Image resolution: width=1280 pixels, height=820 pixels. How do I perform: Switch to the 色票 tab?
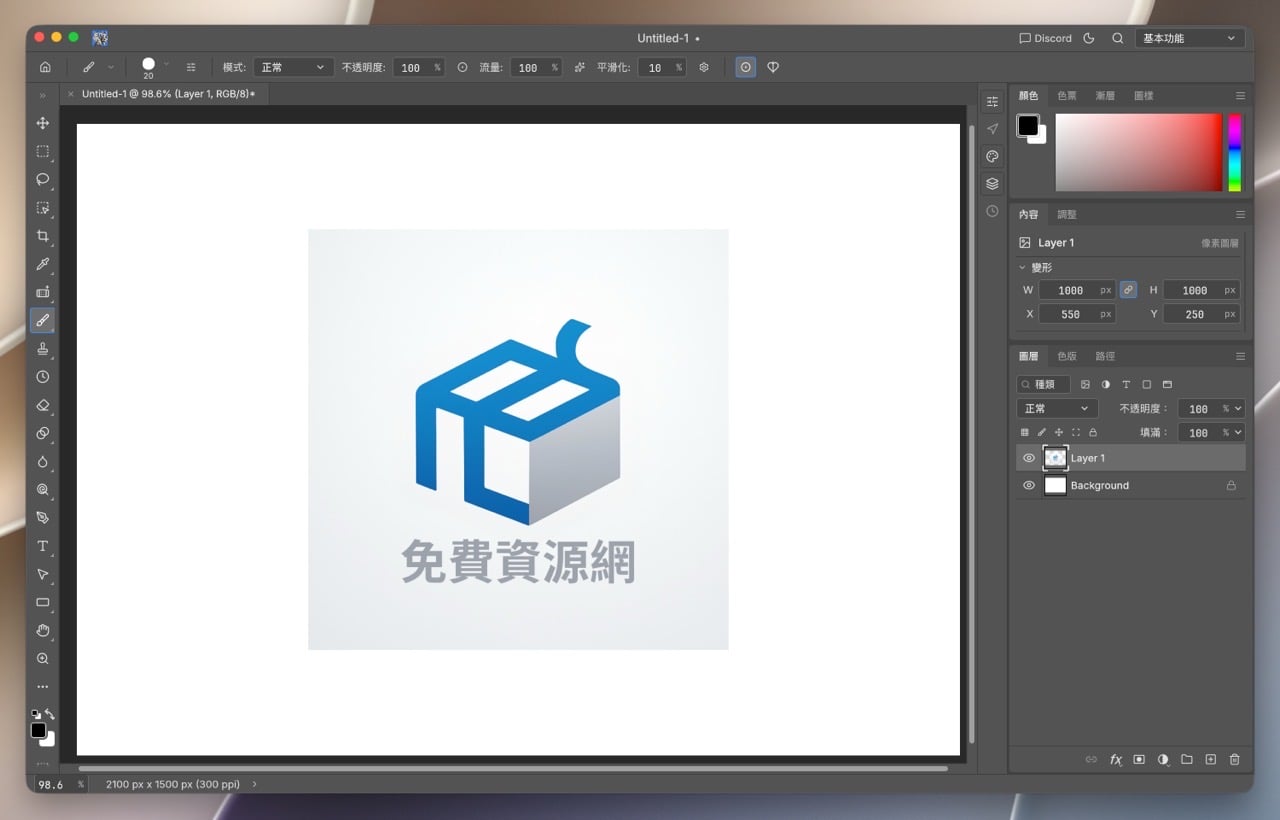pos(1067,96)
